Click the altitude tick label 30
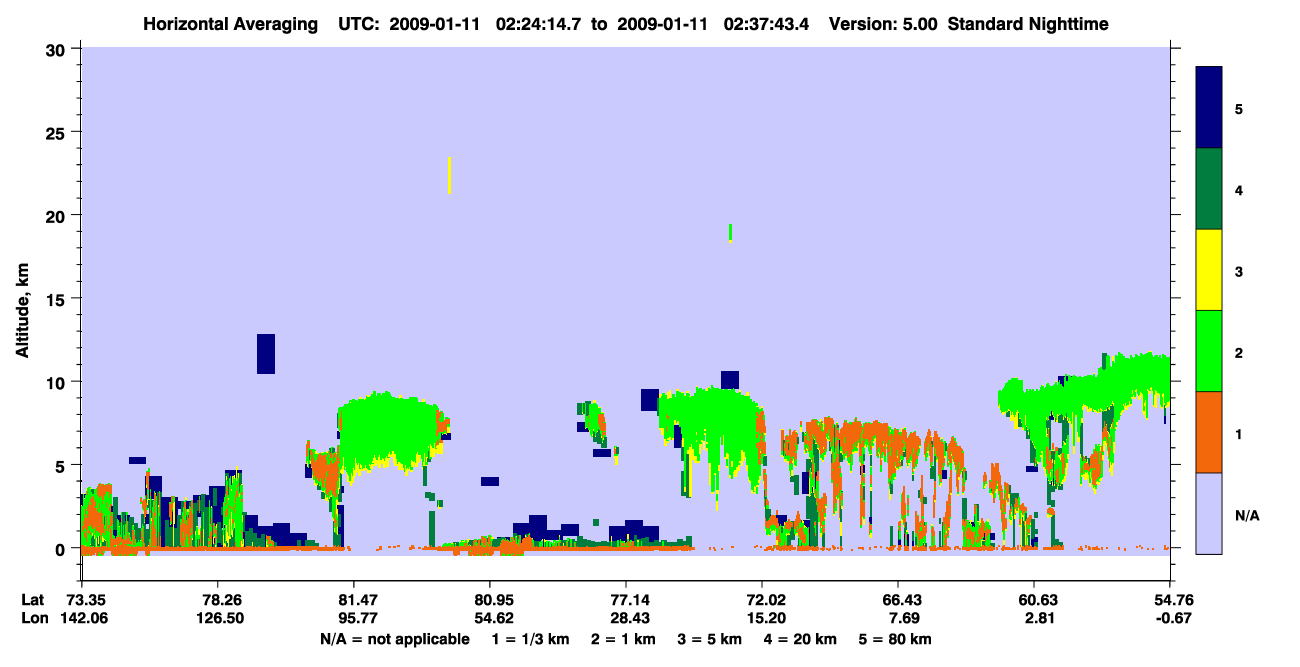 click(x=58, y=49)
